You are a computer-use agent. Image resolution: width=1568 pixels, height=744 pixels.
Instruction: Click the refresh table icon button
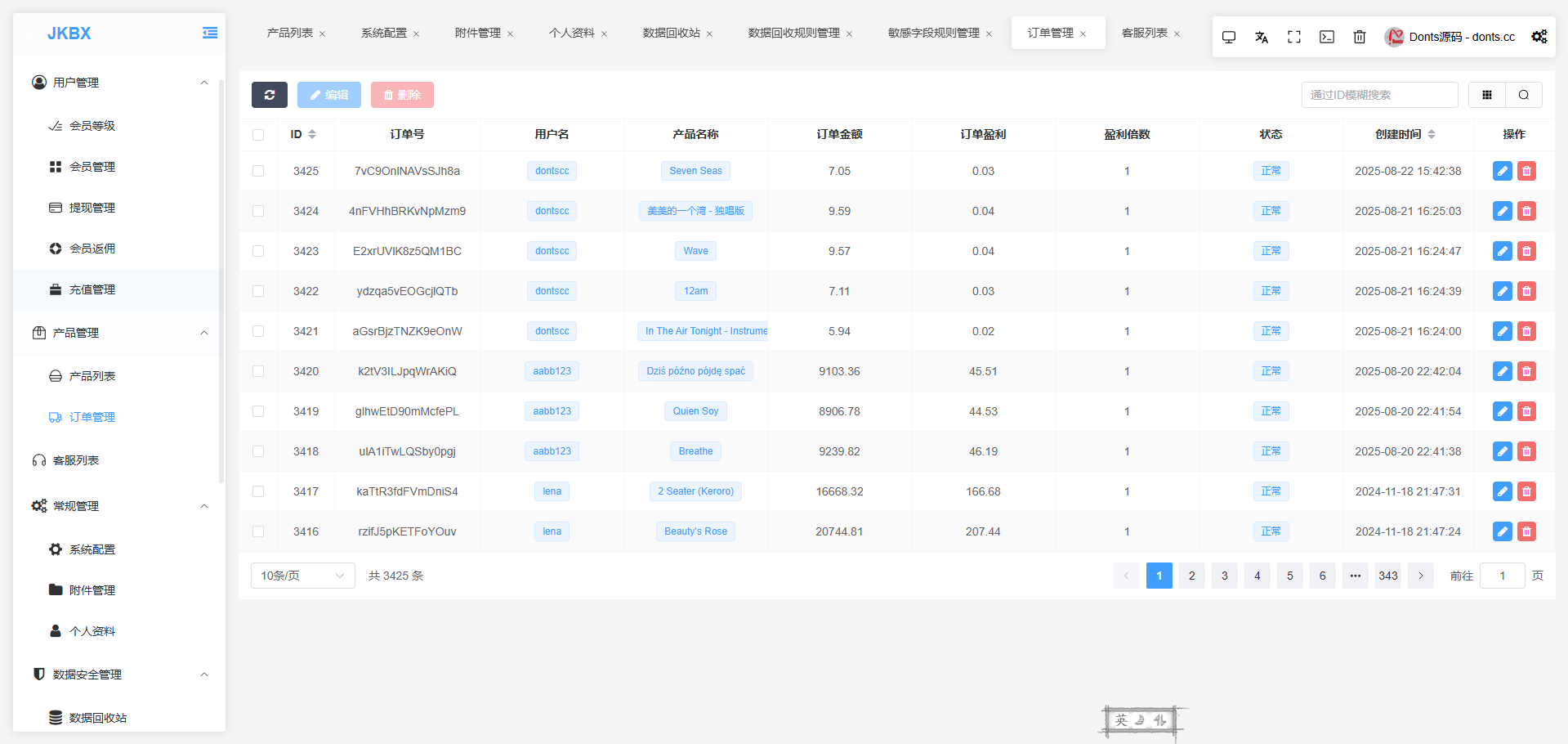pos(269,95)
